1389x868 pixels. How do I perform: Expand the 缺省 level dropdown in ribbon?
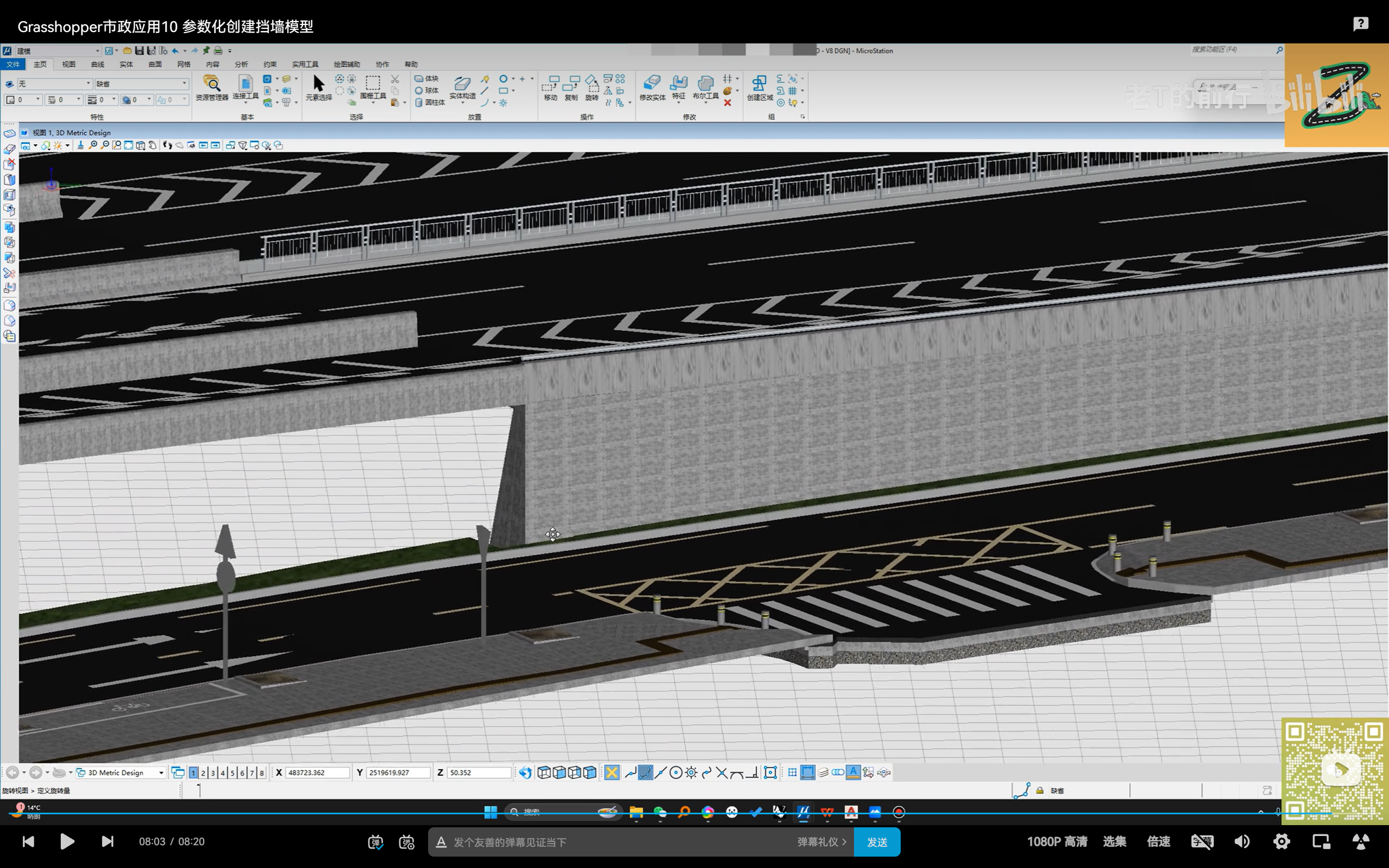(184, 84)
